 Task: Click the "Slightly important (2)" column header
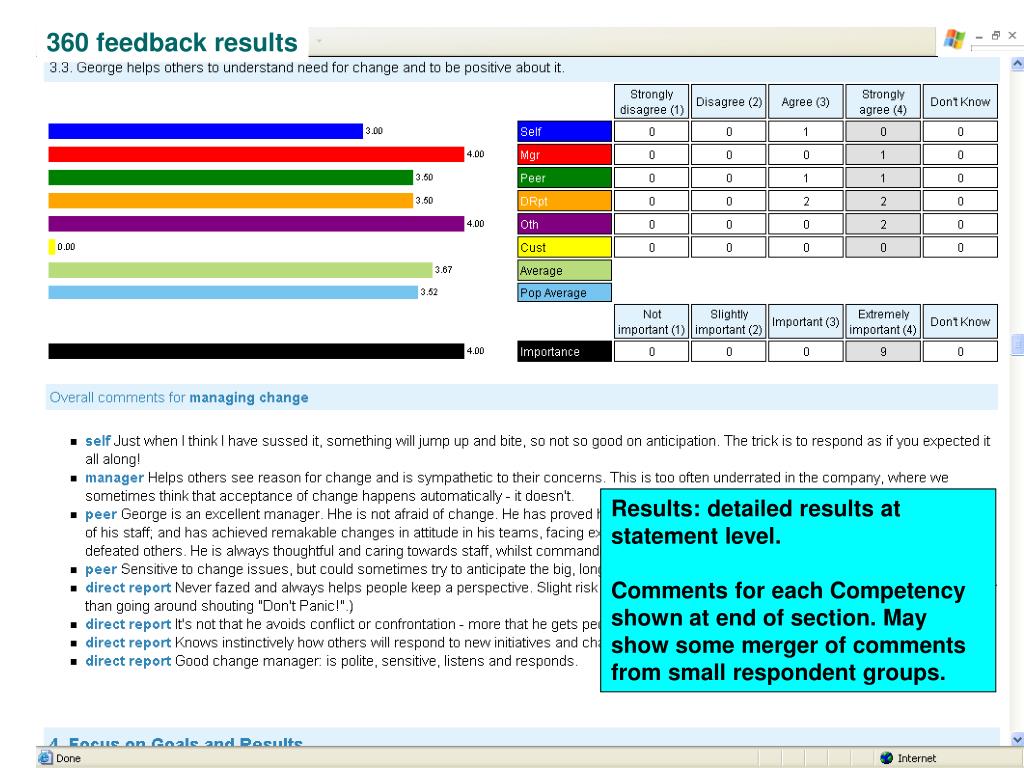tap(729, 322)
